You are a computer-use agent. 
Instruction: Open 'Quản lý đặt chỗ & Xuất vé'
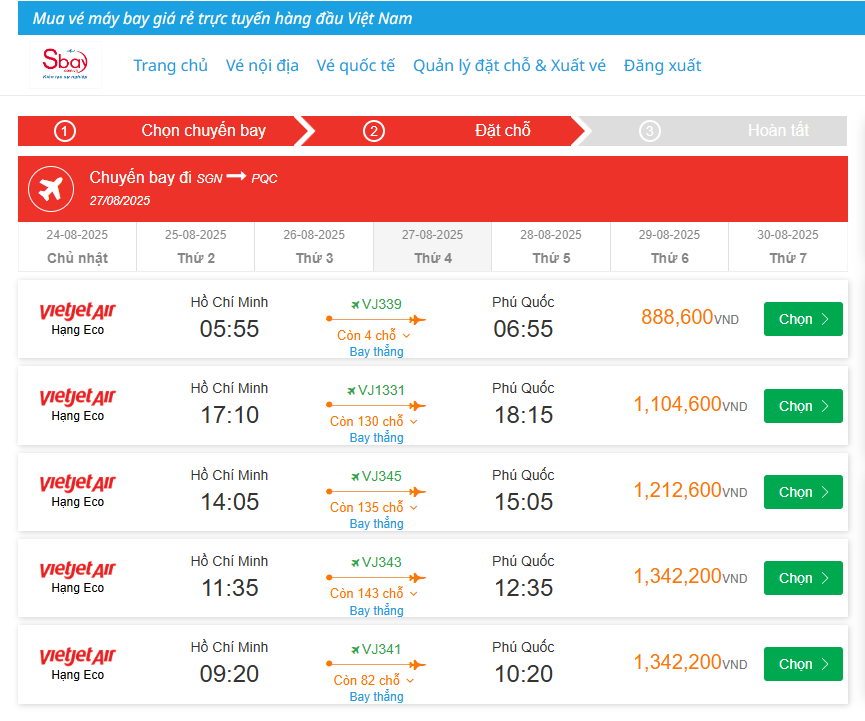[509, 66]
